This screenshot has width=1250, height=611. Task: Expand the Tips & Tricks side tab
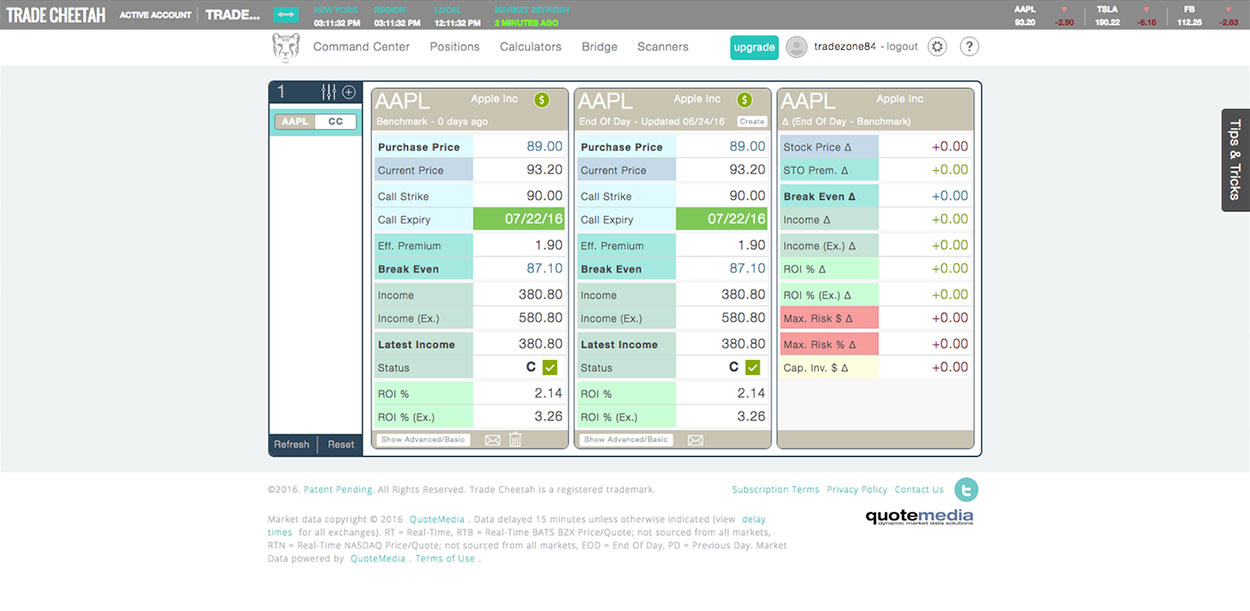[1235, 160]
